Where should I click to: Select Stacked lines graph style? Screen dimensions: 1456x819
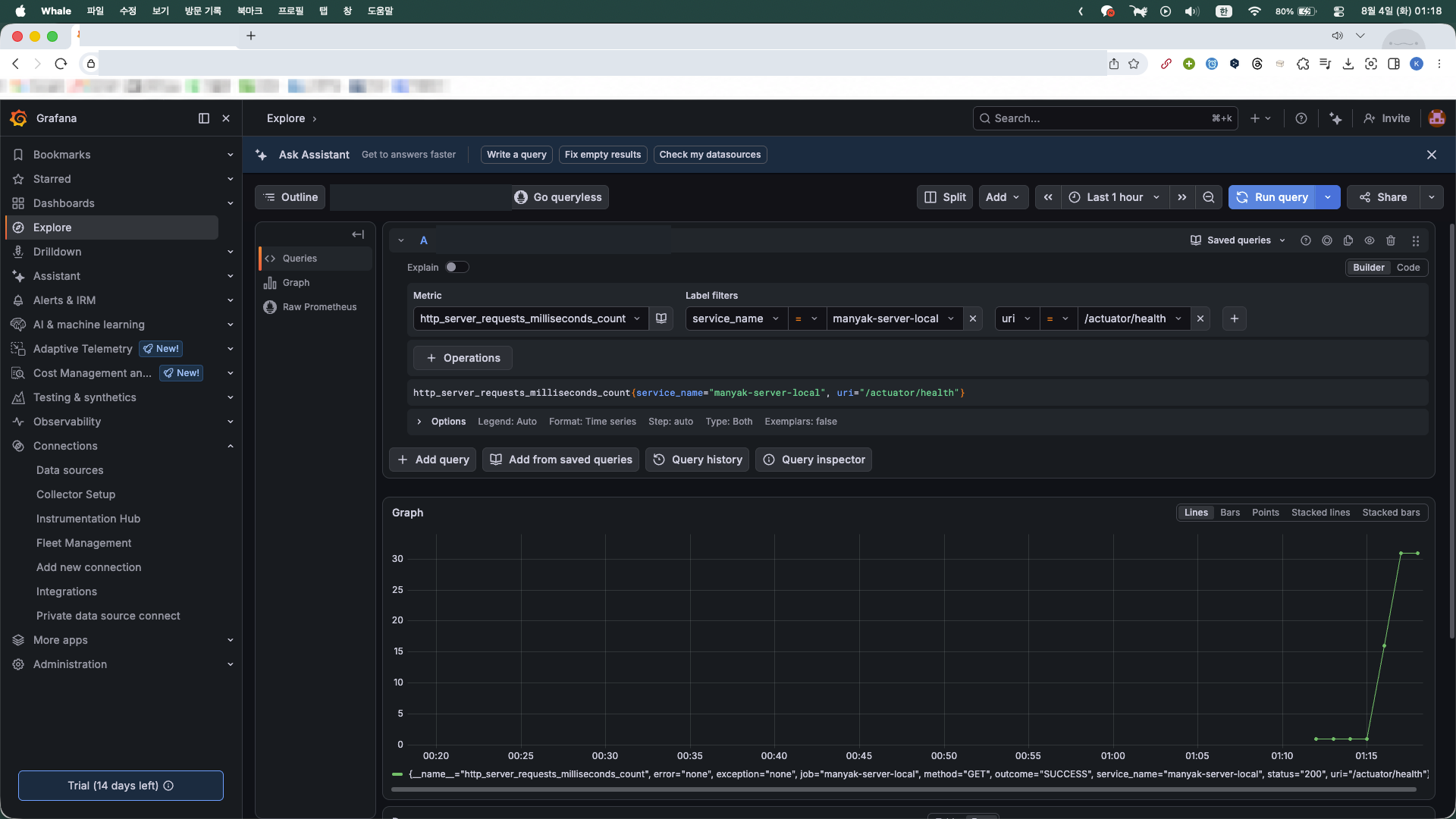point(1320,513)
